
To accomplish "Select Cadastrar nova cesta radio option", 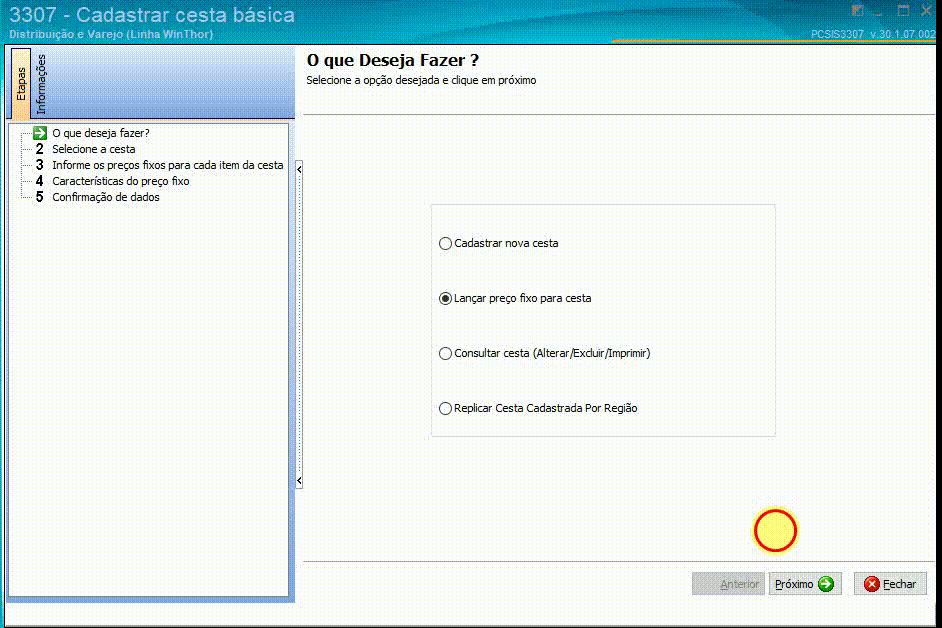I will tap(499, 243).
